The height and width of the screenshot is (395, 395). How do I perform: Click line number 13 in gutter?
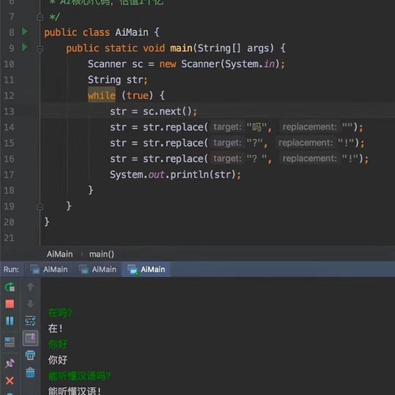(x=9, y=111)
